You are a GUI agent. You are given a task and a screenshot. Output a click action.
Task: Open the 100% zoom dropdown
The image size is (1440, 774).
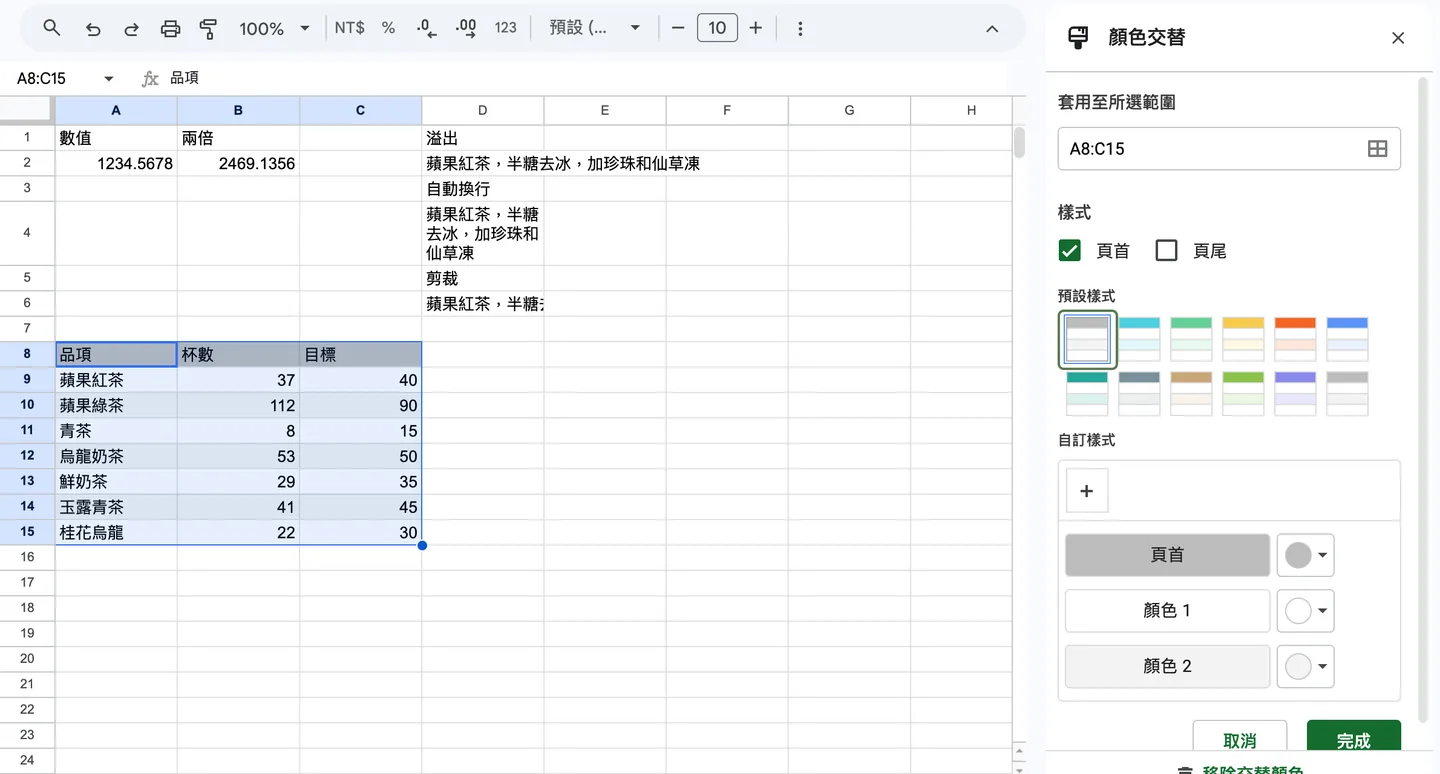(274, 29)
